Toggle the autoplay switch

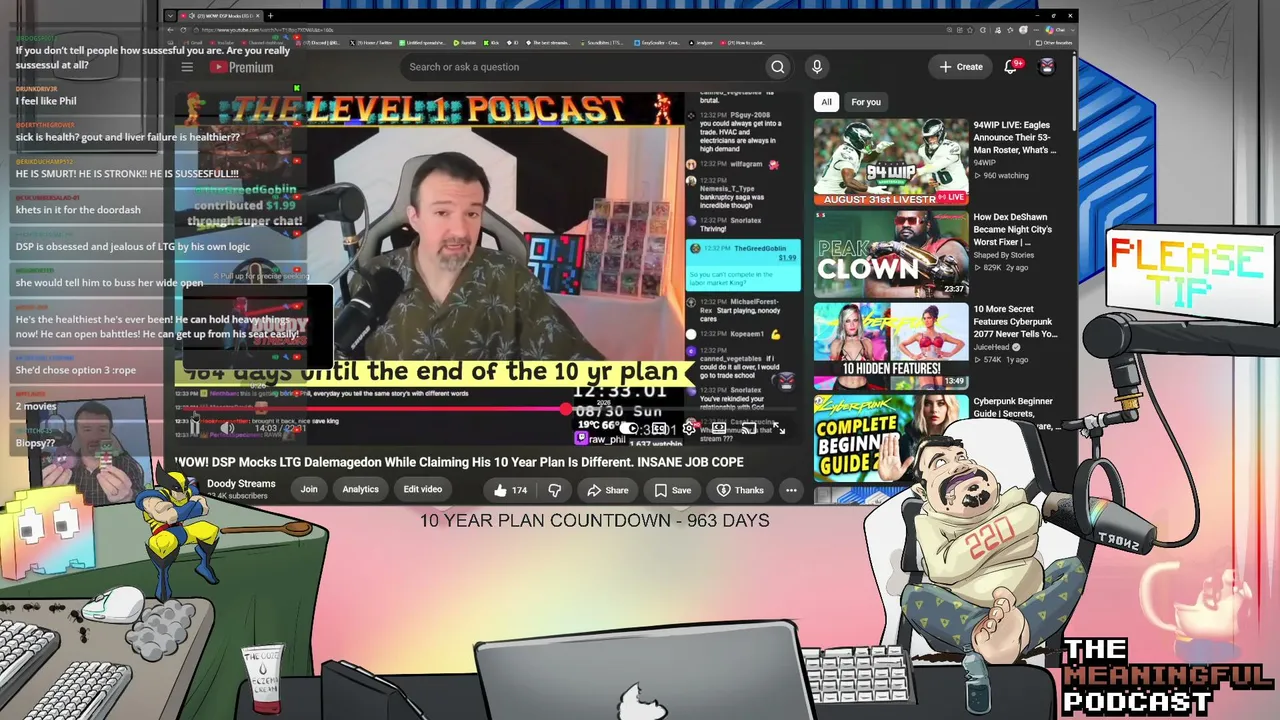click(630, 428)
